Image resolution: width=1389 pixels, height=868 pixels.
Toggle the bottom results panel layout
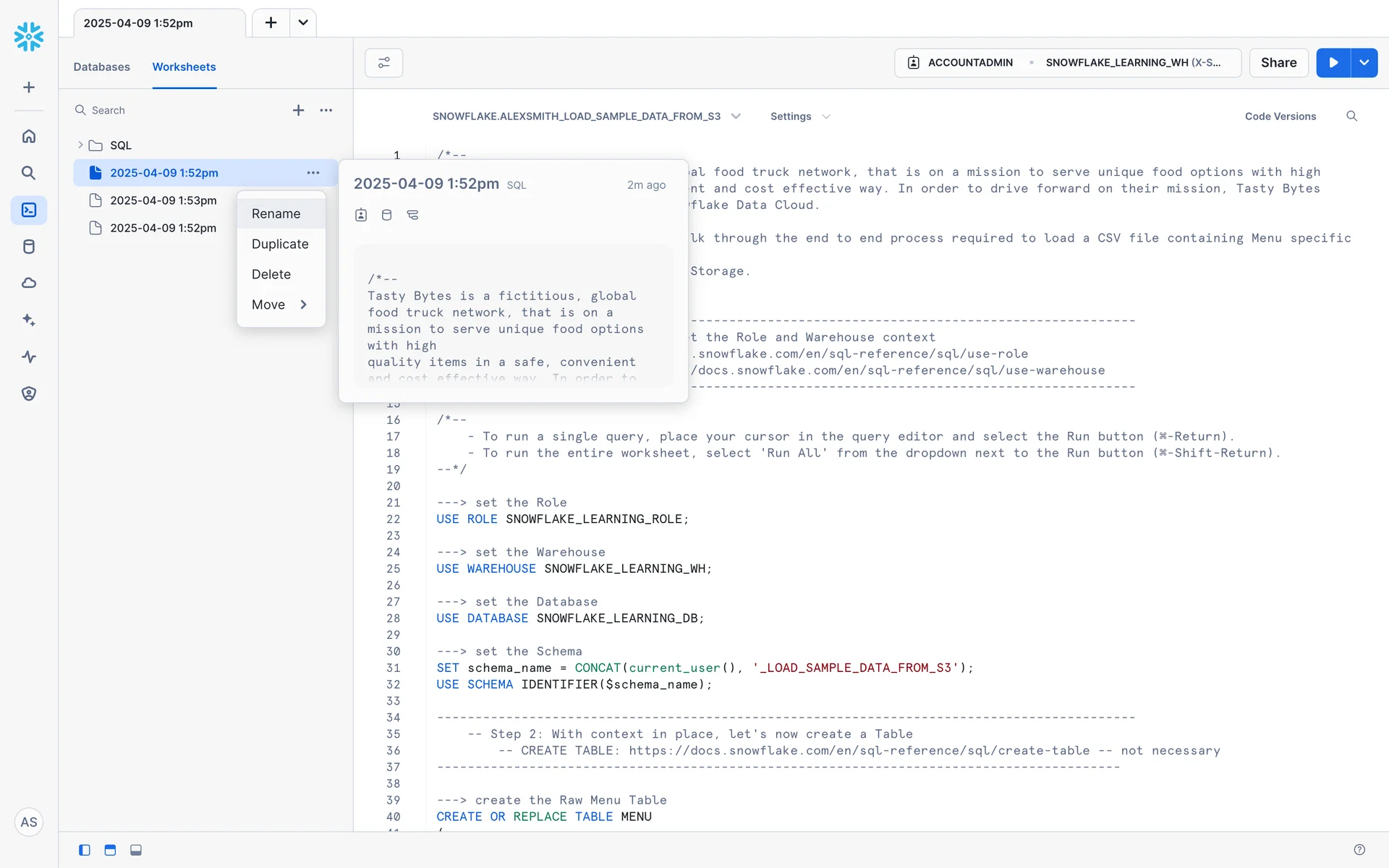(x=136, y=850)
